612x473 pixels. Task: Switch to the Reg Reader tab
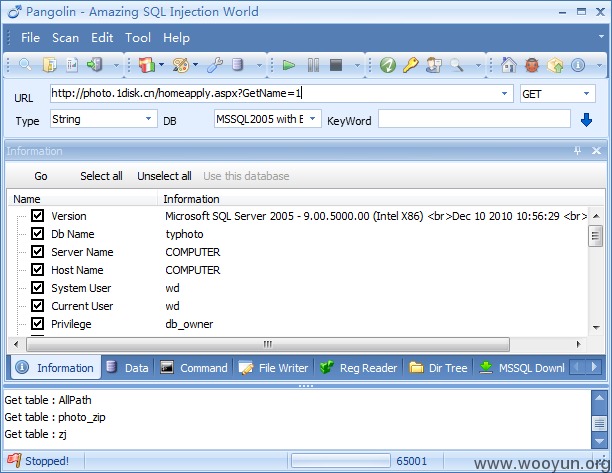358,368
